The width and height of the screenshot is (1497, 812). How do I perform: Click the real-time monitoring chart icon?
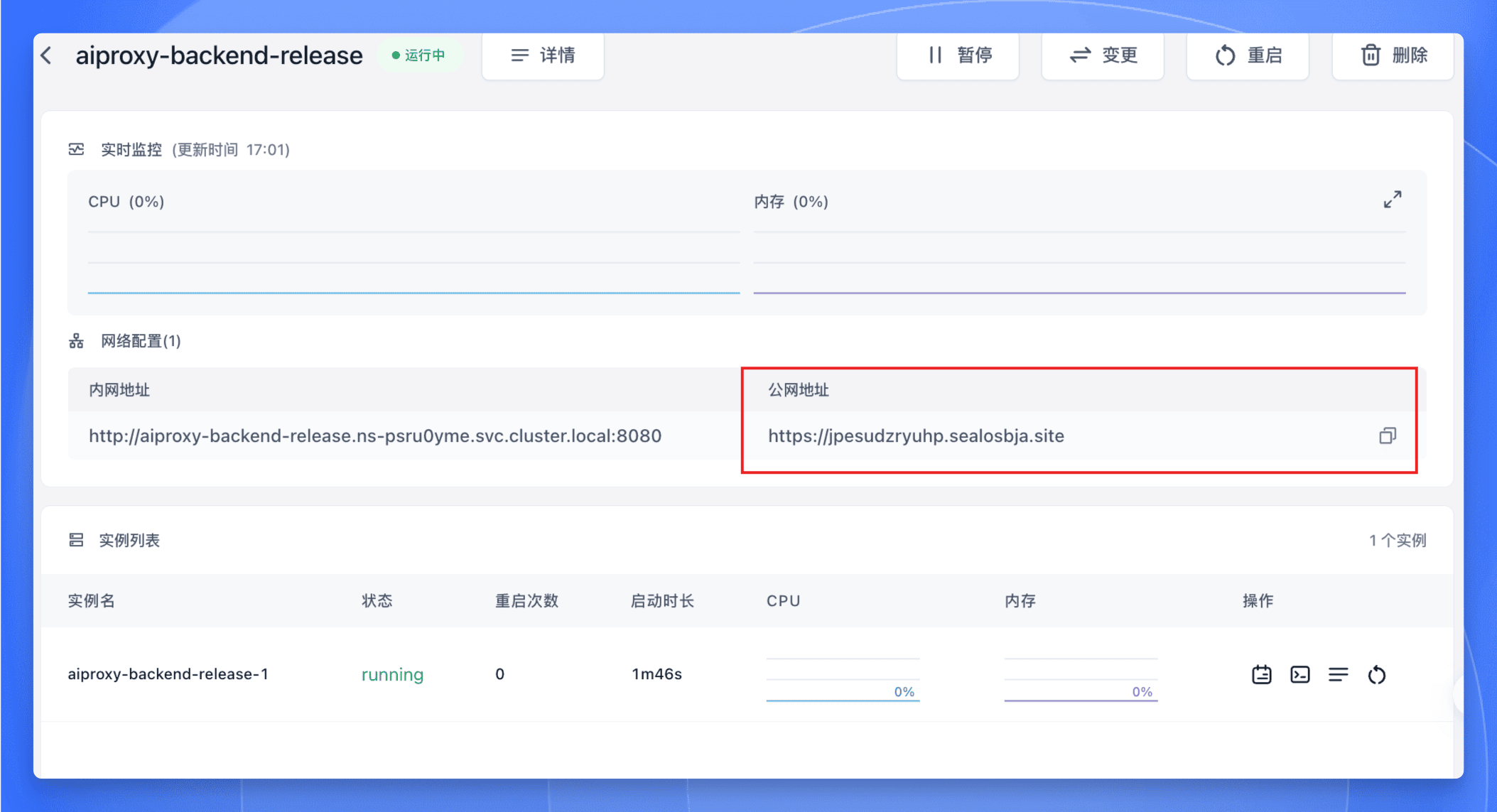(x=76, y=149)
